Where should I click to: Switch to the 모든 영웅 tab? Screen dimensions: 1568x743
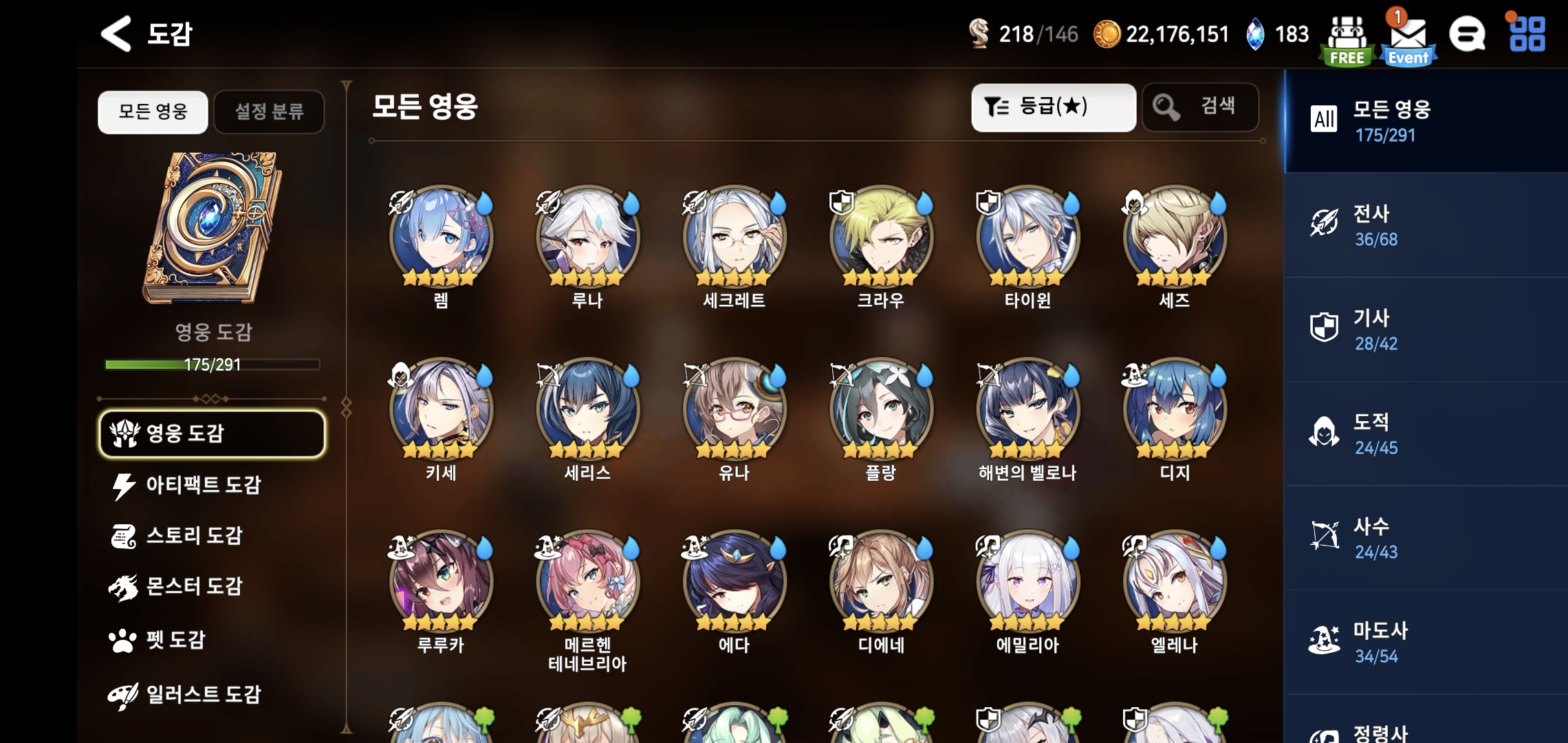[x=153, y=111]
